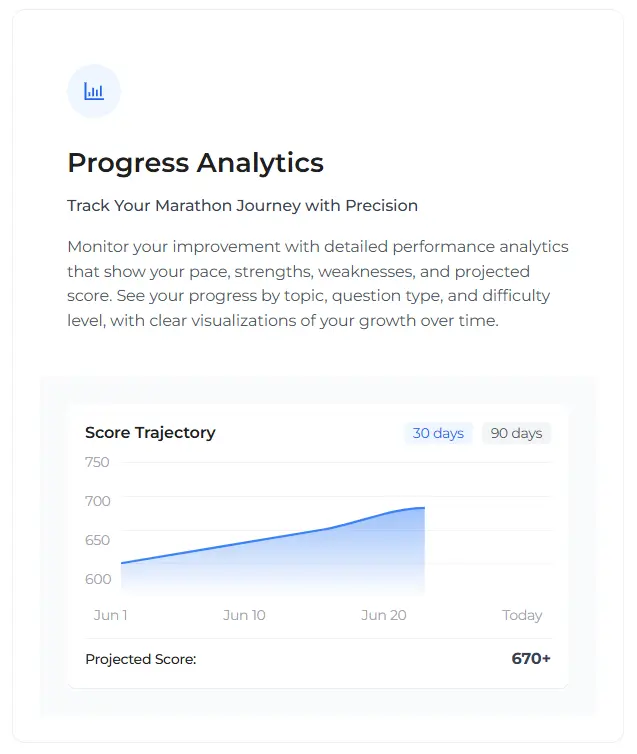Click the 750 y-axis label
Image resolution: width=637 pixels, height=754 pixels.
click(x=97, y=462)
